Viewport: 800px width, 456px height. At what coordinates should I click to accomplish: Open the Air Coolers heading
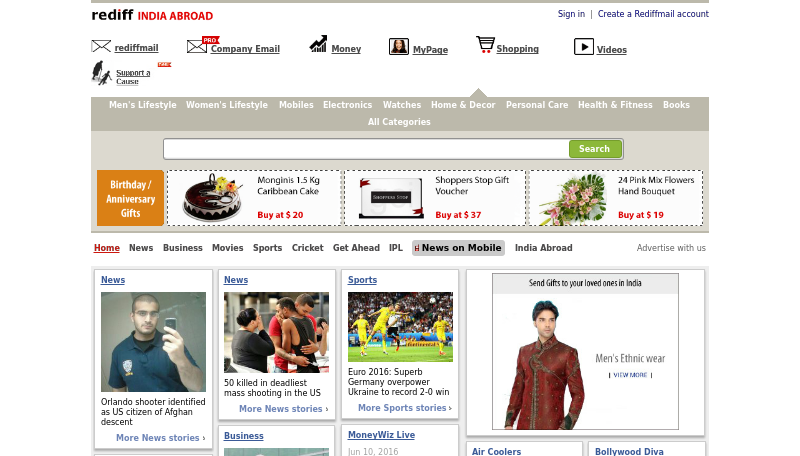coord(496,451)
